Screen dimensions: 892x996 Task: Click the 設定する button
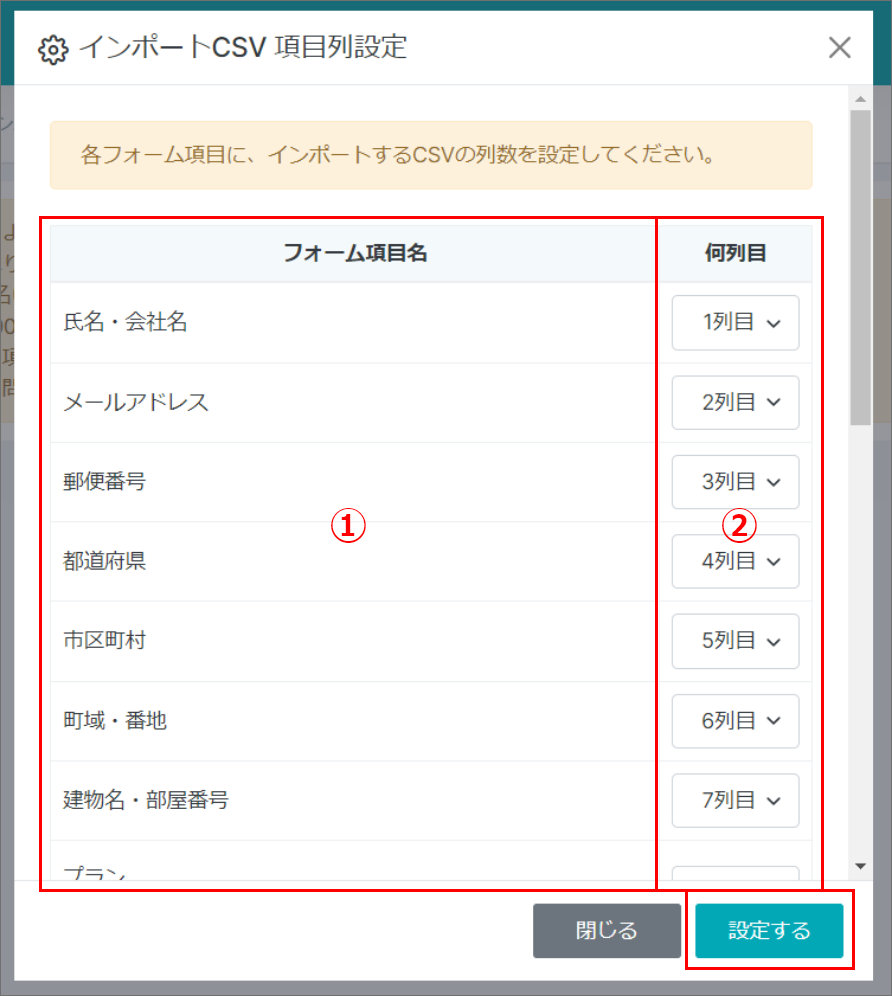(769, 931)
